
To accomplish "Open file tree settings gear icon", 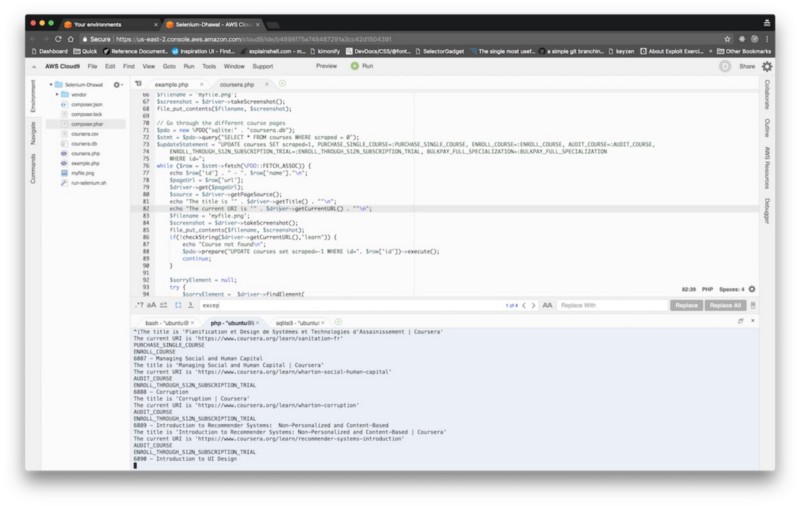I will click(x=118, y=85).
